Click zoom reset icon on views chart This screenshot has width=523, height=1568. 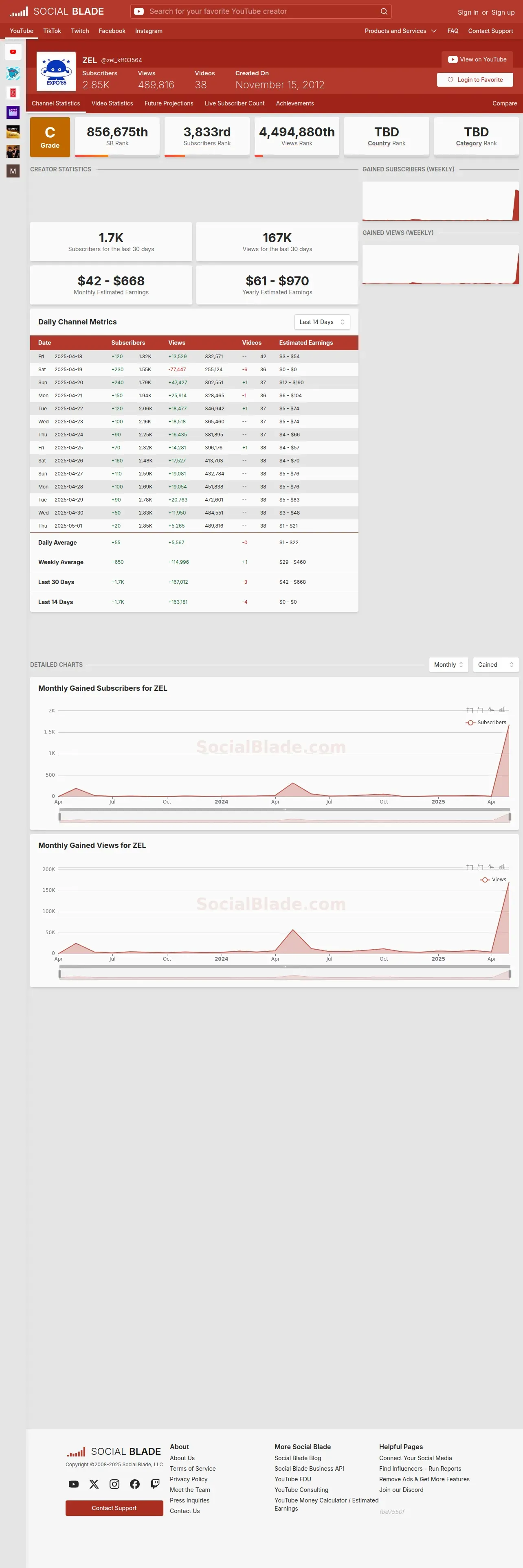[x=480, y=867]
